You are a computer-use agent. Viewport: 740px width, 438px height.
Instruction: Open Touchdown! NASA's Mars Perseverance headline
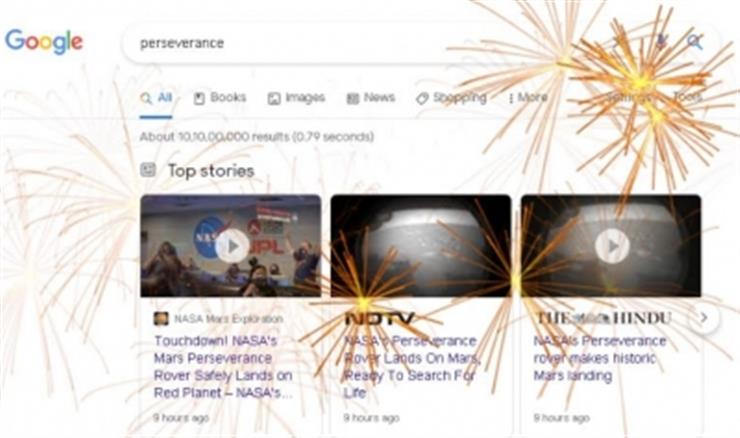click(x=223, y=367)
